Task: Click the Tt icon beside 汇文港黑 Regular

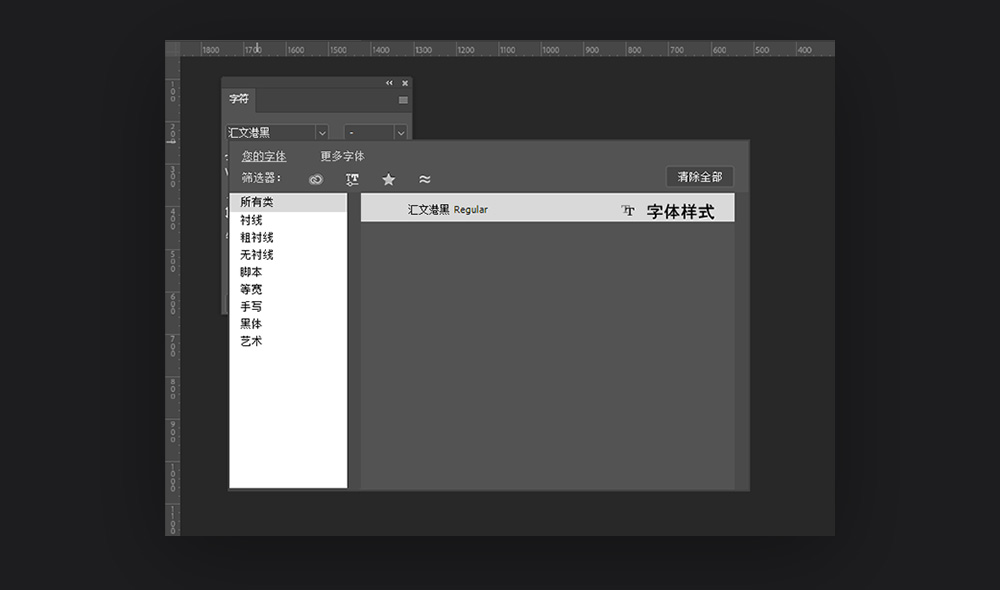Action: click(628, 208)
